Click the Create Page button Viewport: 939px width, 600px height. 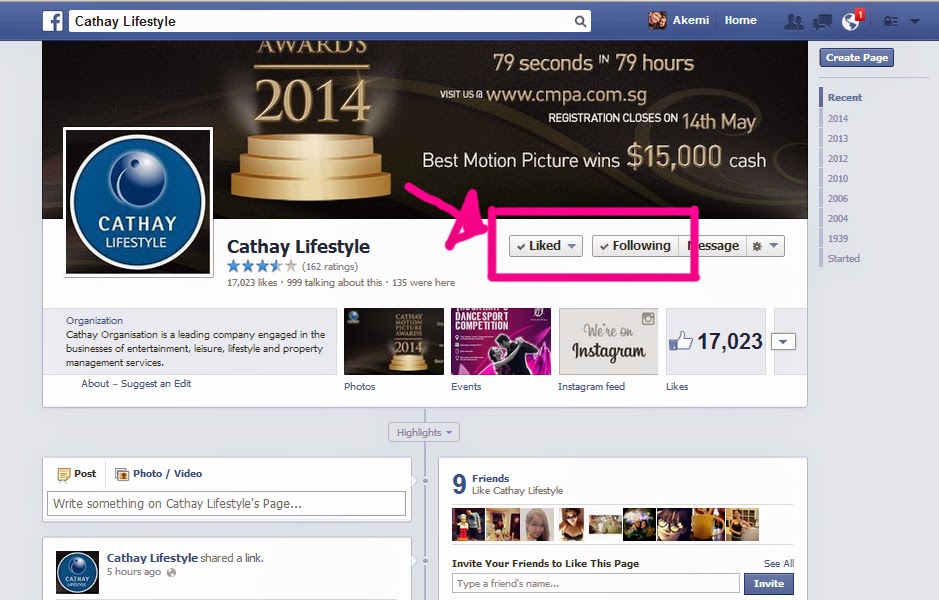856,57
